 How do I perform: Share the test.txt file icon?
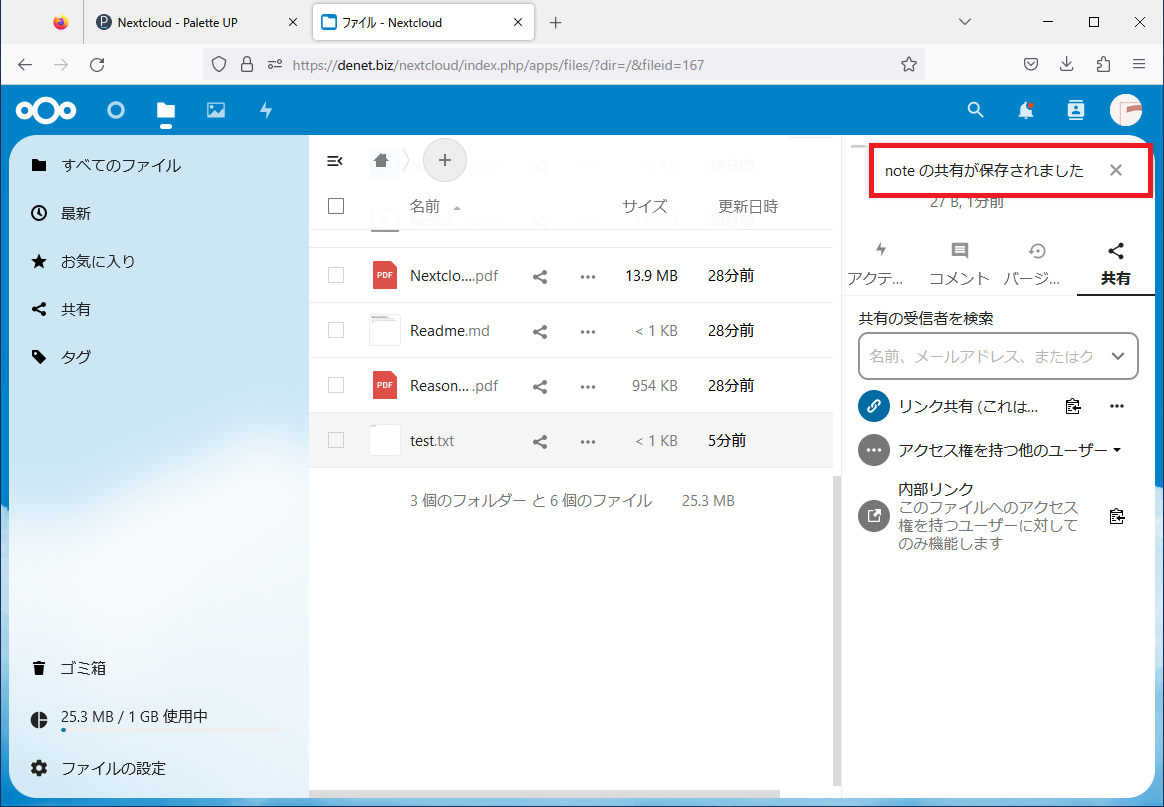click(540, 442)
